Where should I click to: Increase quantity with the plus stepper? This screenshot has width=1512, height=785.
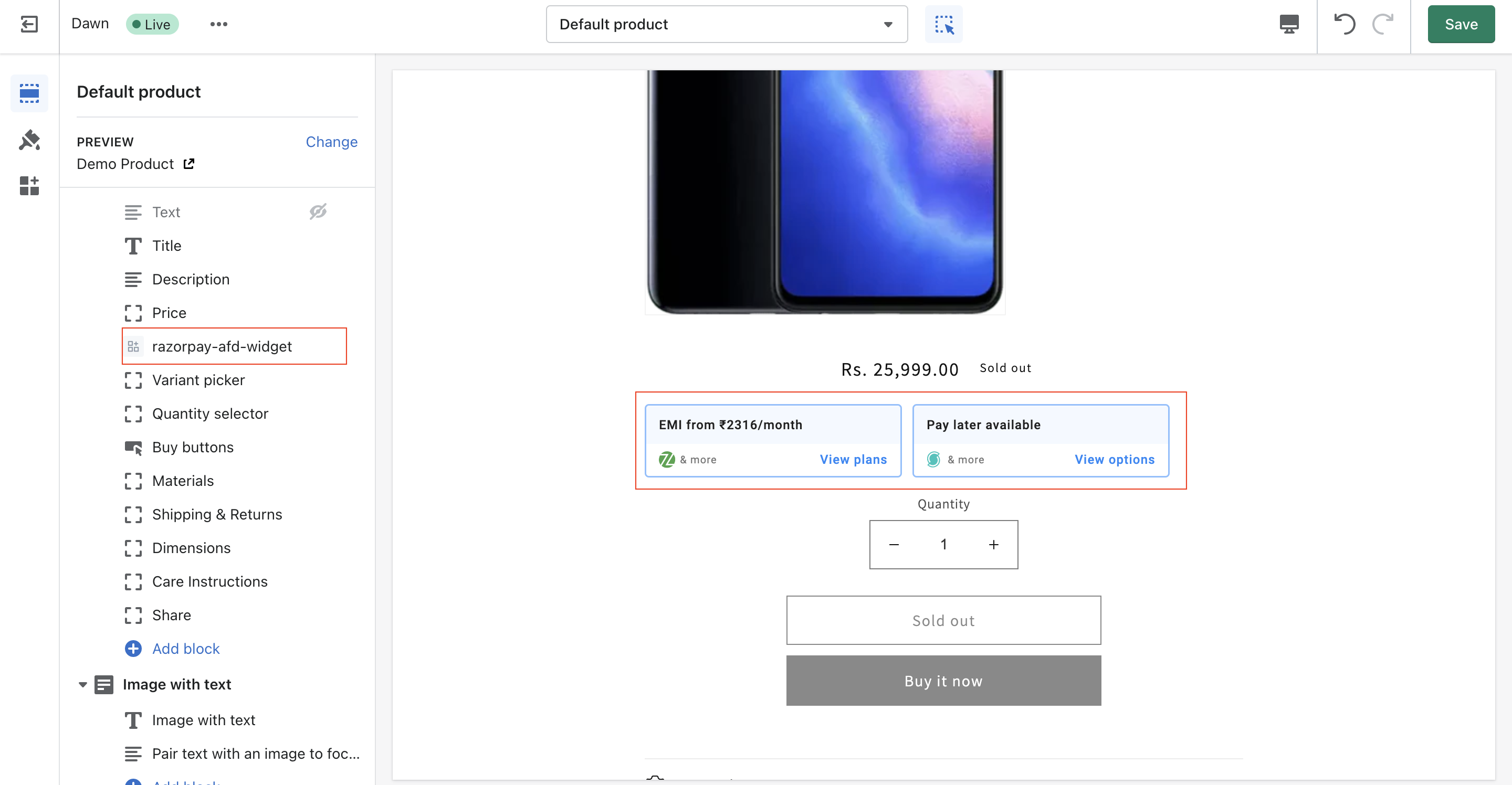pyautogui.click(x=994, y=545)
